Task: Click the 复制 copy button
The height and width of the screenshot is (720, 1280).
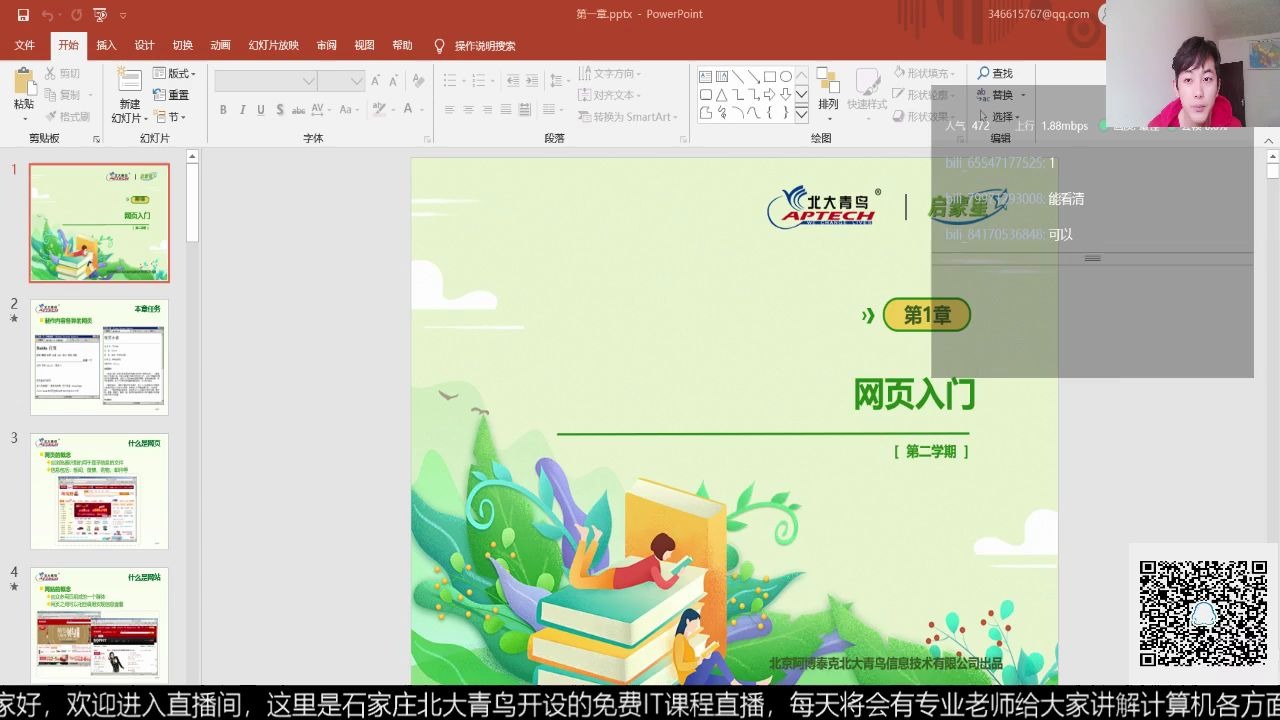Action: (63, 95)
